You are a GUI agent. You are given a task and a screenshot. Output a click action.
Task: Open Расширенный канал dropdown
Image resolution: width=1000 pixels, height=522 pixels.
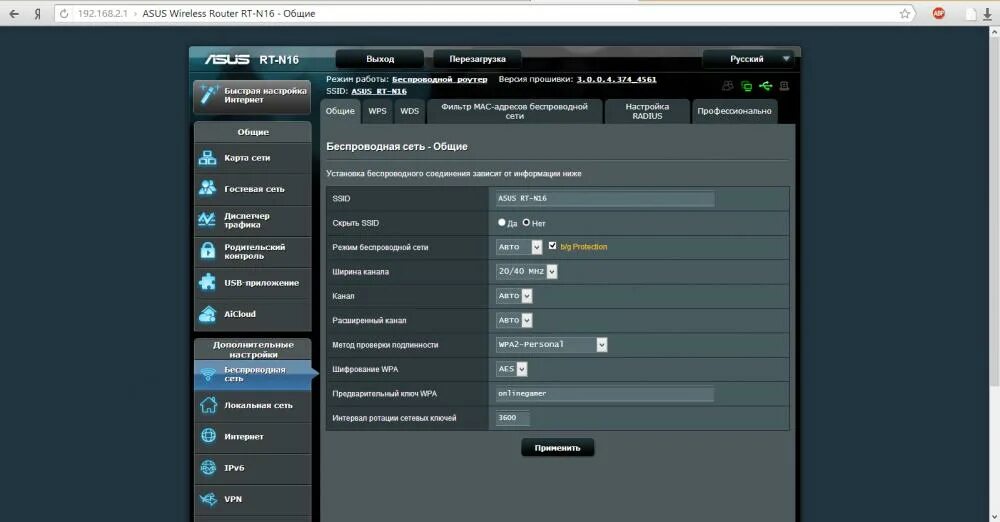514,320
